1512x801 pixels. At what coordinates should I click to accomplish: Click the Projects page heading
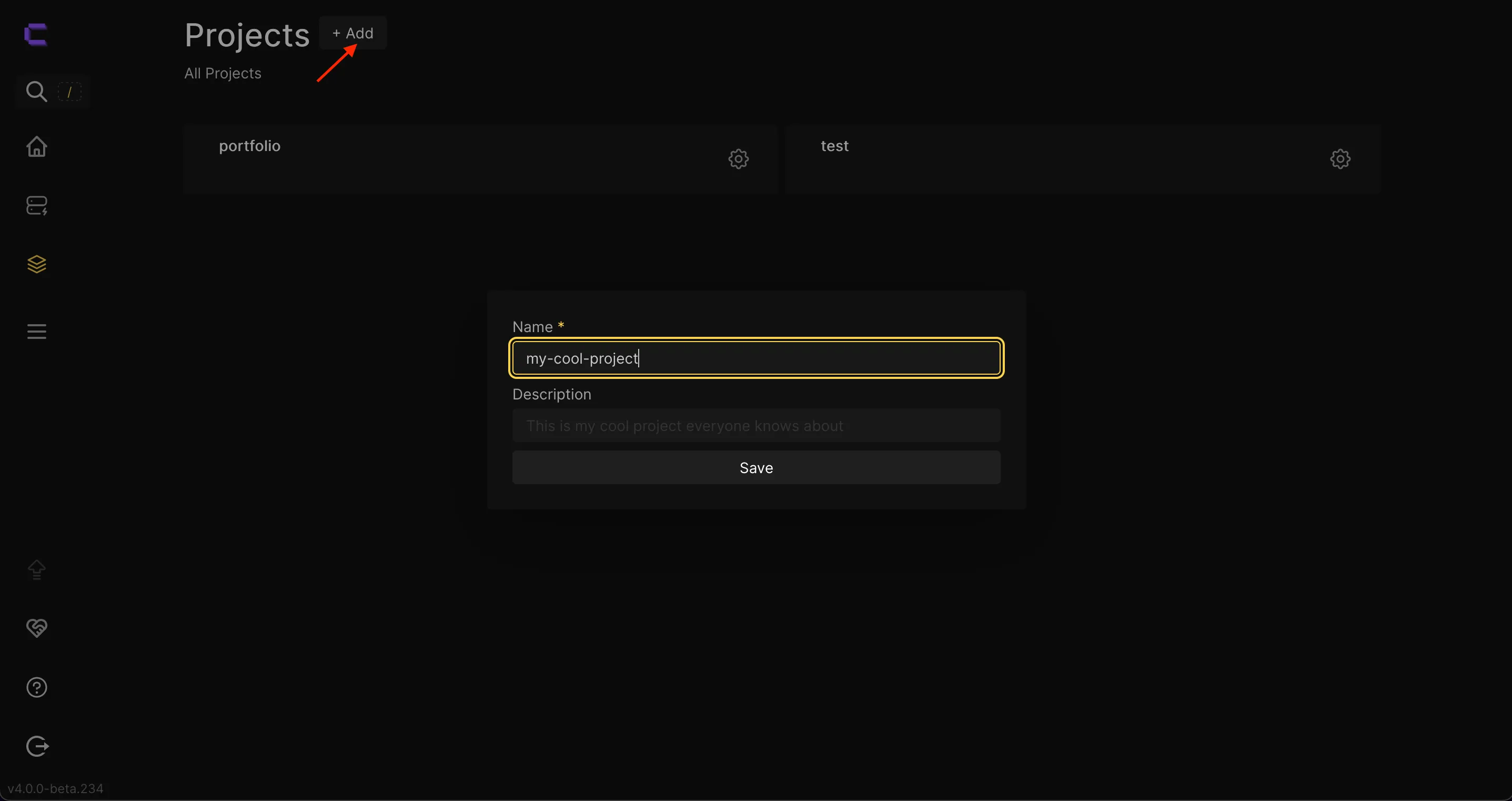tap(247, 35)
